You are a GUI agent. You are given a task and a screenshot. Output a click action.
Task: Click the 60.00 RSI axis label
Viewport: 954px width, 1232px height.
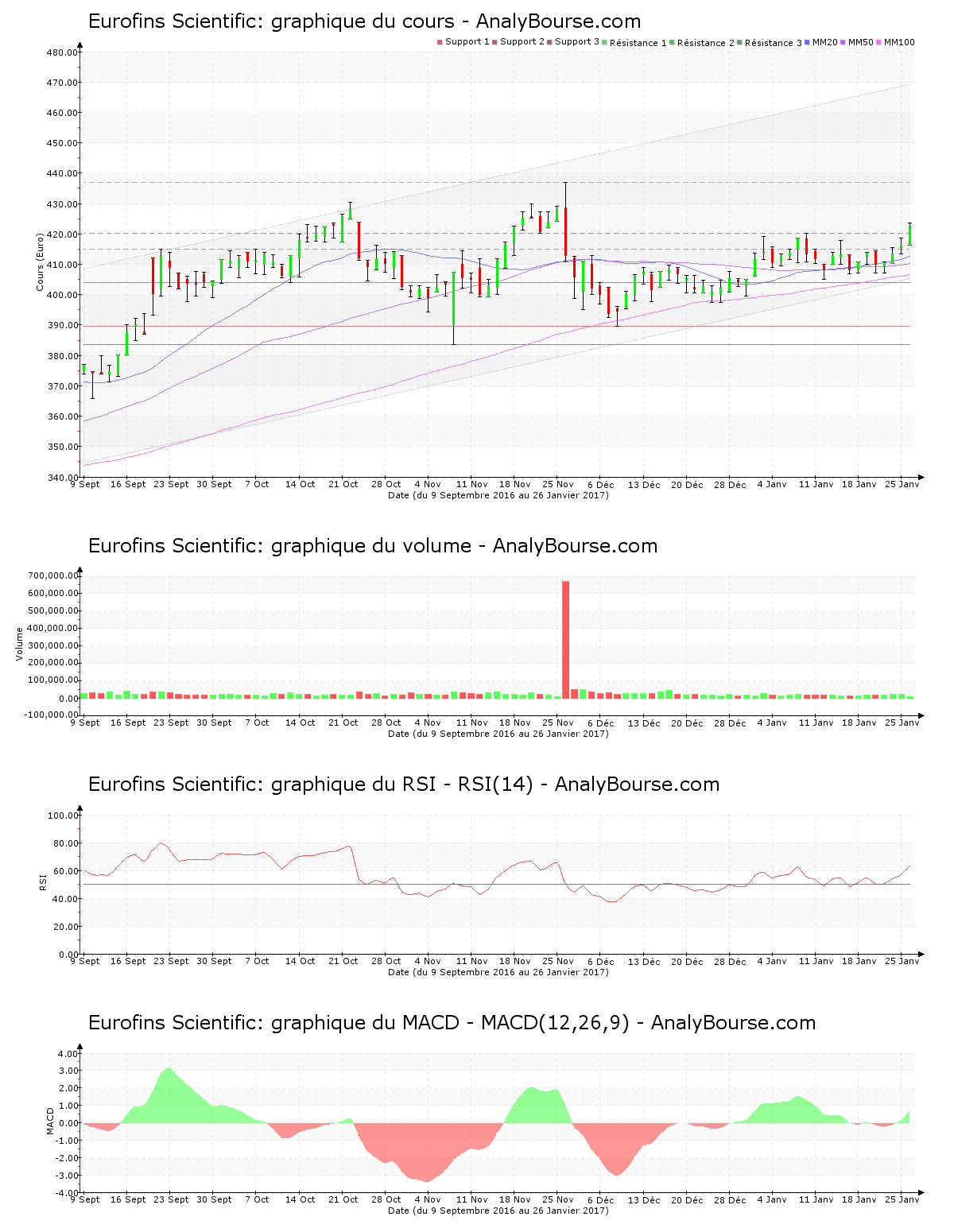pyautogui.click(x=64, y=871)
